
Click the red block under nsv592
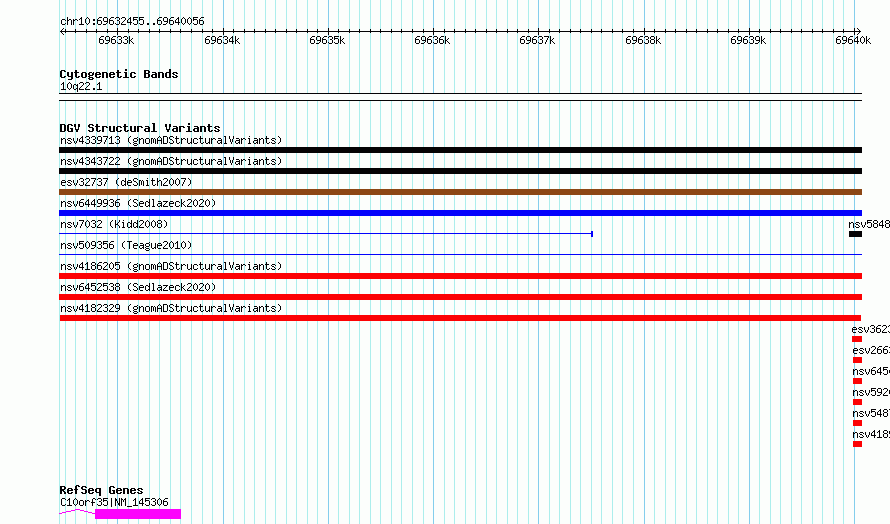click(x=858, y=402)
